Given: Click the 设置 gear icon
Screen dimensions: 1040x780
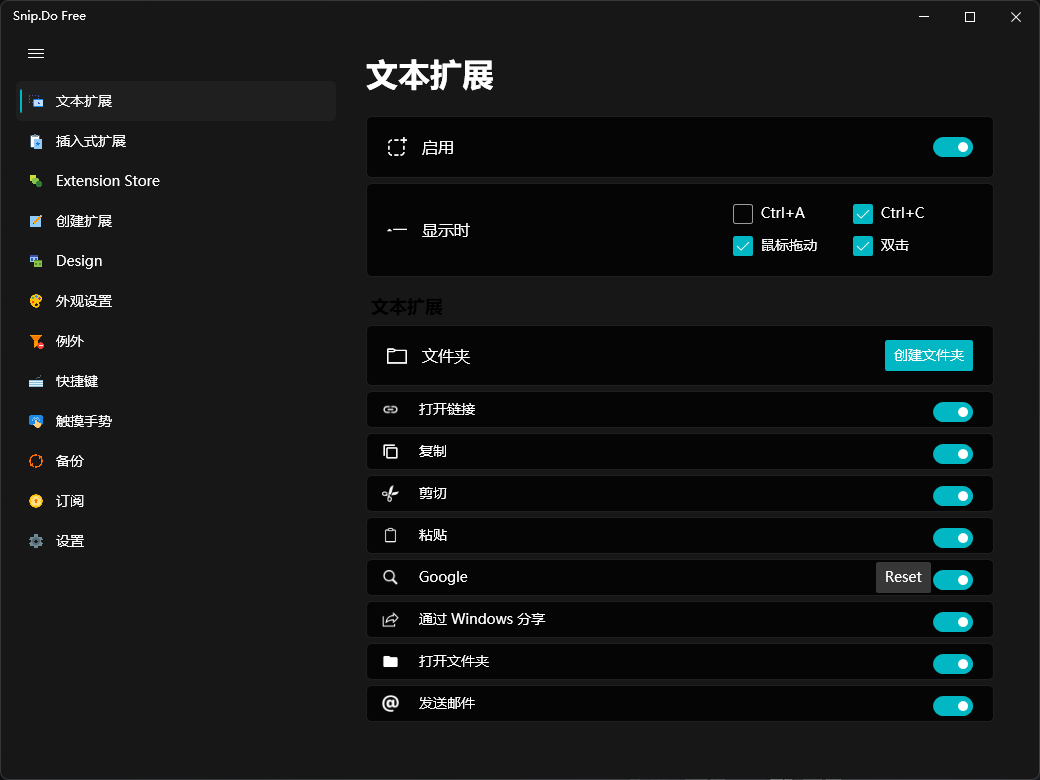Looking at the screenshot, I should click(36, 541).
